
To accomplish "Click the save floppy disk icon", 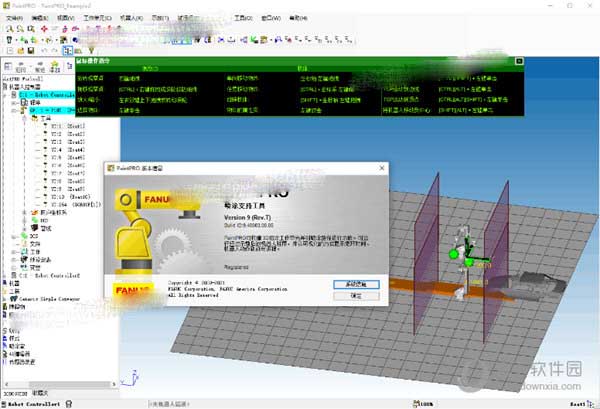I will (x=31, y=51).
